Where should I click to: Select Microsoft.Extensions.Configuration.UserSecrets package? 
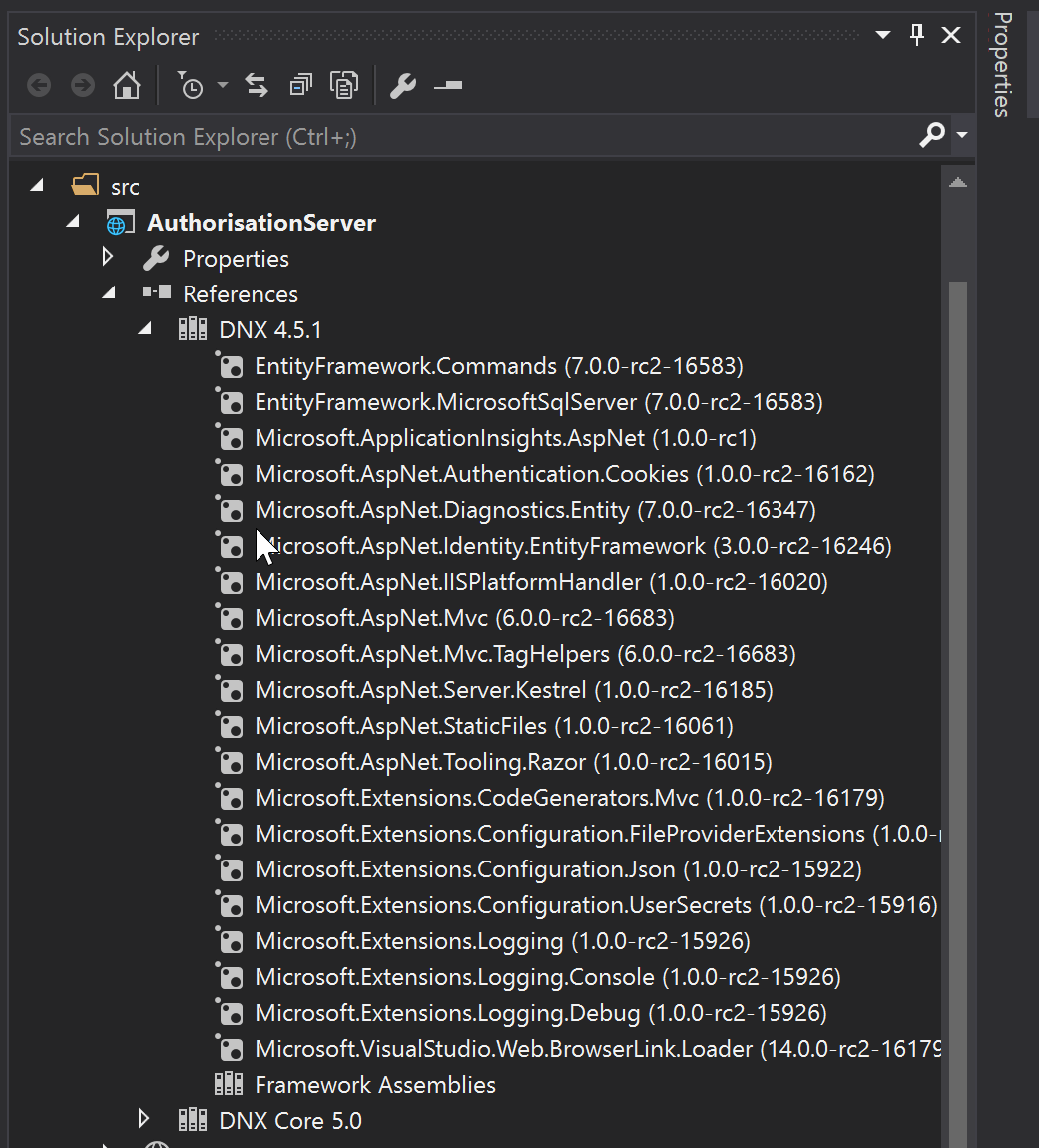click(596, 904)
